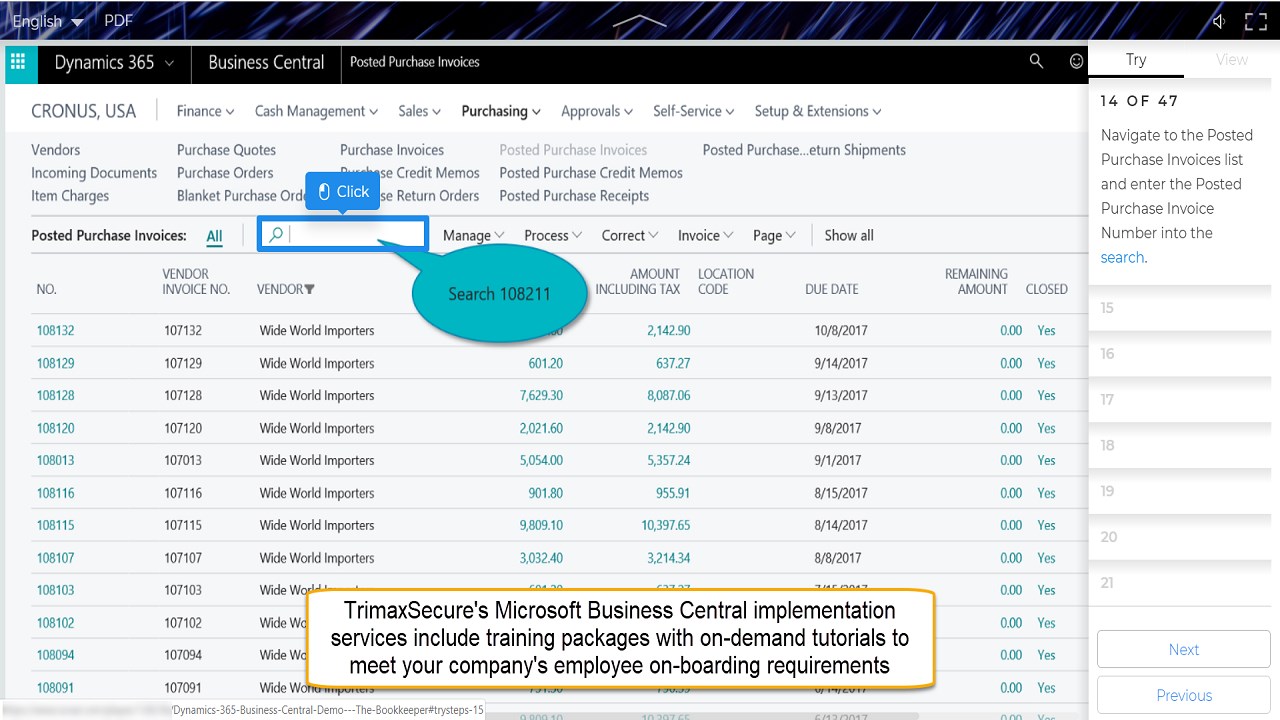This screenshot has height=720, width=1280.
Task: Select the All filter view
Action: click(x=214, y=236)
